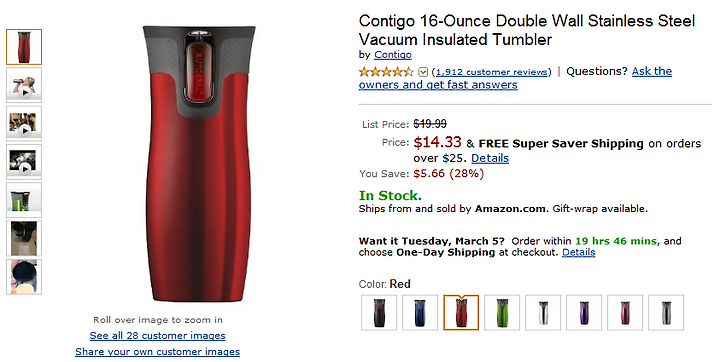Open the tumbler lid top-view thumbnail
Viewport: 720px width, 362px height.
pos(24,277)
